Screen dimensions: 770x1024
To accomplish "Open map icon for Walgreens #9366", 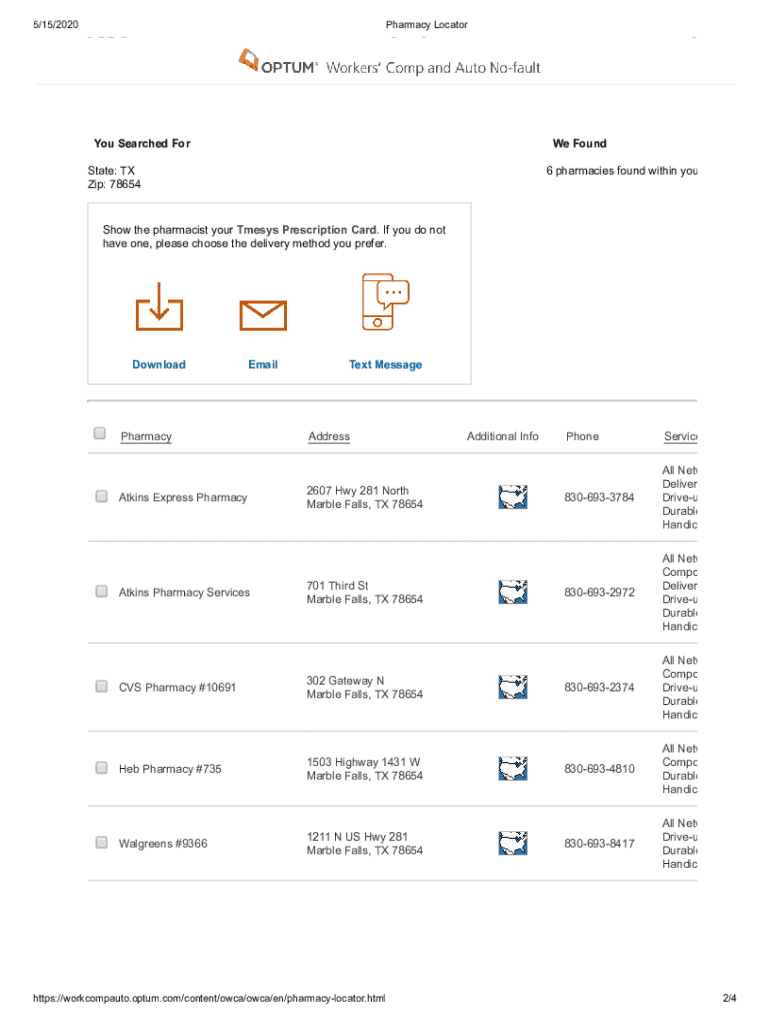I will point(512,843).
